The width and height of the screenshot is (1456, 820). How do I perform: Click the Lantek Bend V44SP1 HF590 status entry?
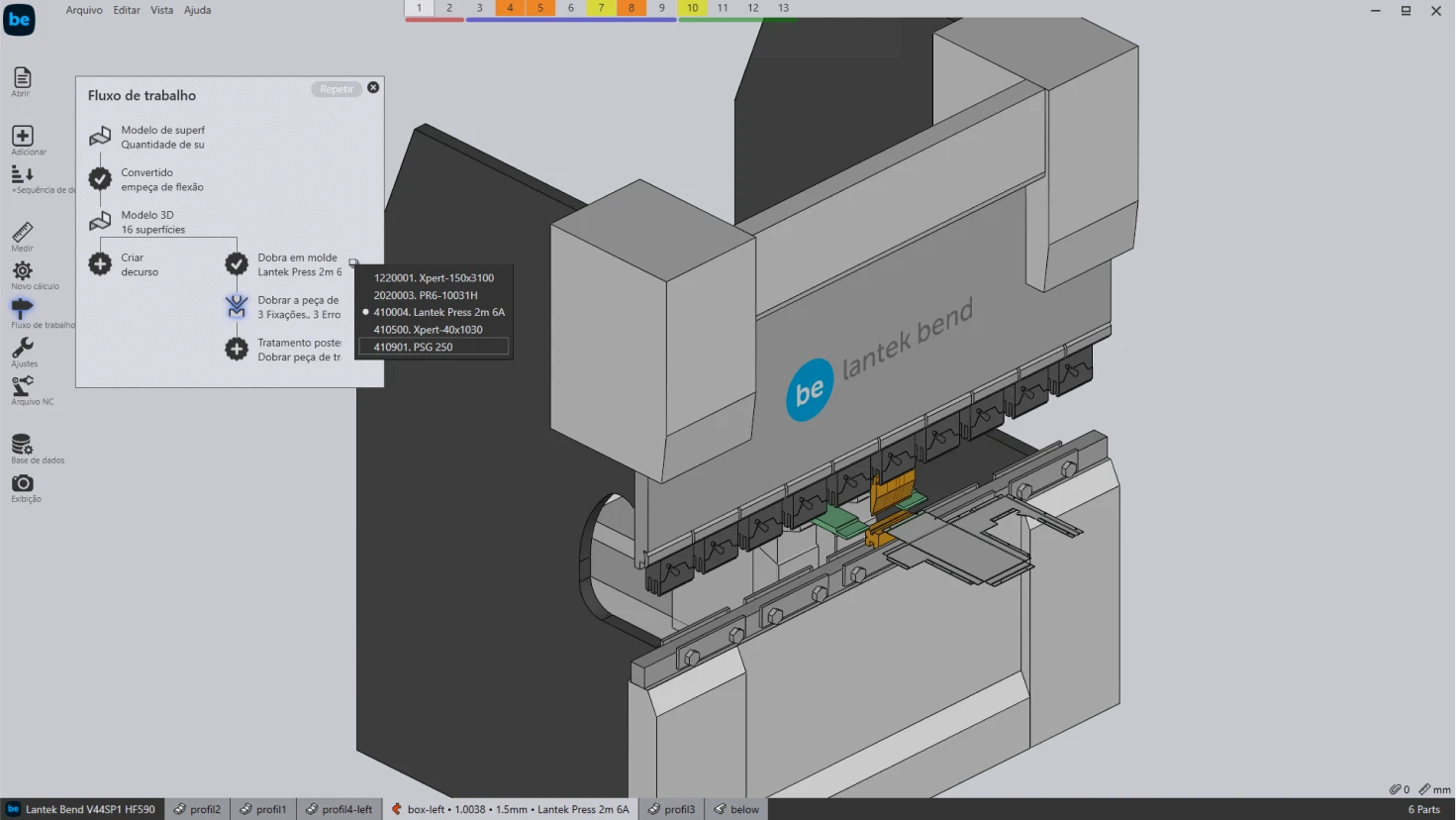tap(82, 809)
